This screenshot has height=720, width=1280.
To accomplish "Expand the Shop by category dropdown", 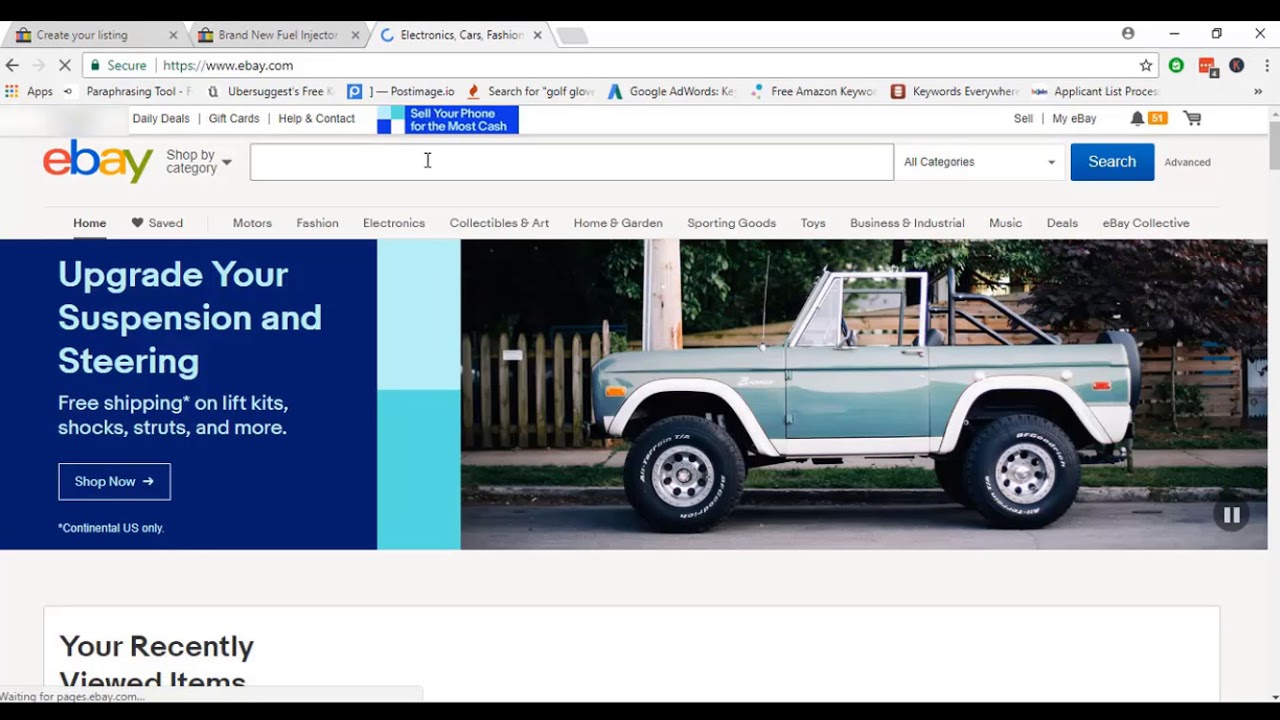I will click(x=198, y=161).
